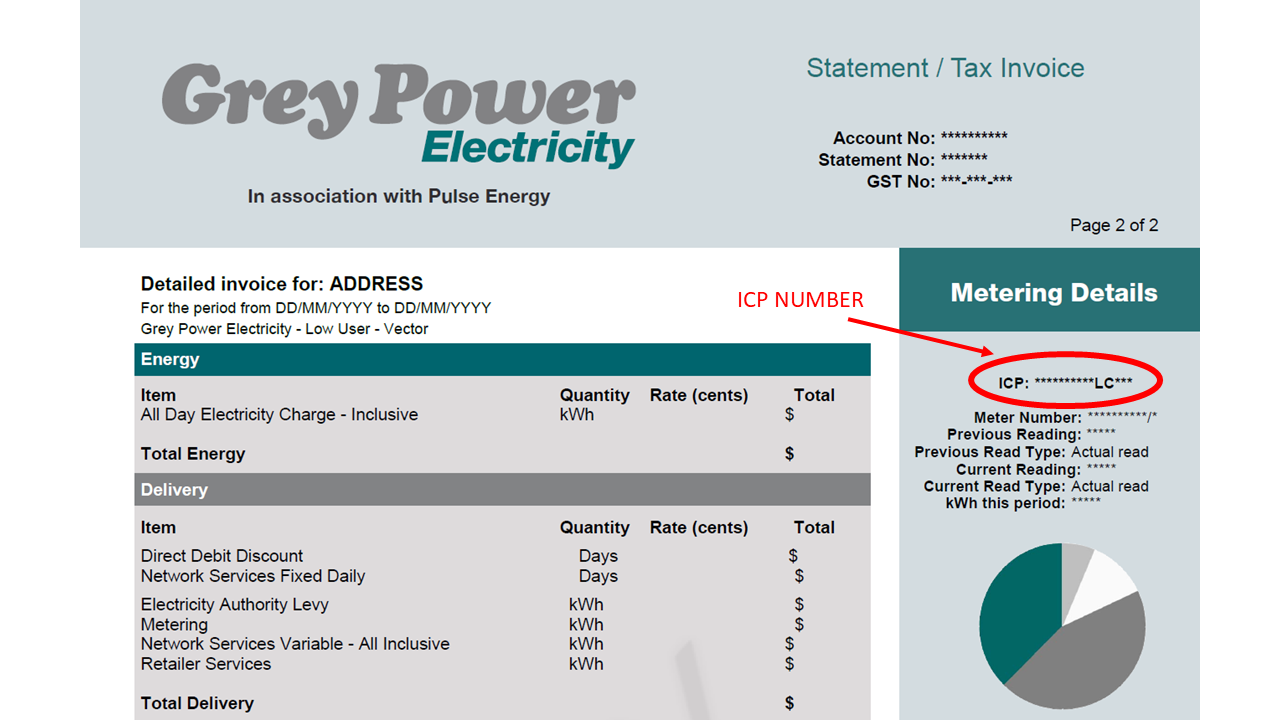
Task: Click the Grey Power Electricity logo
Action: tap(398, 116)
